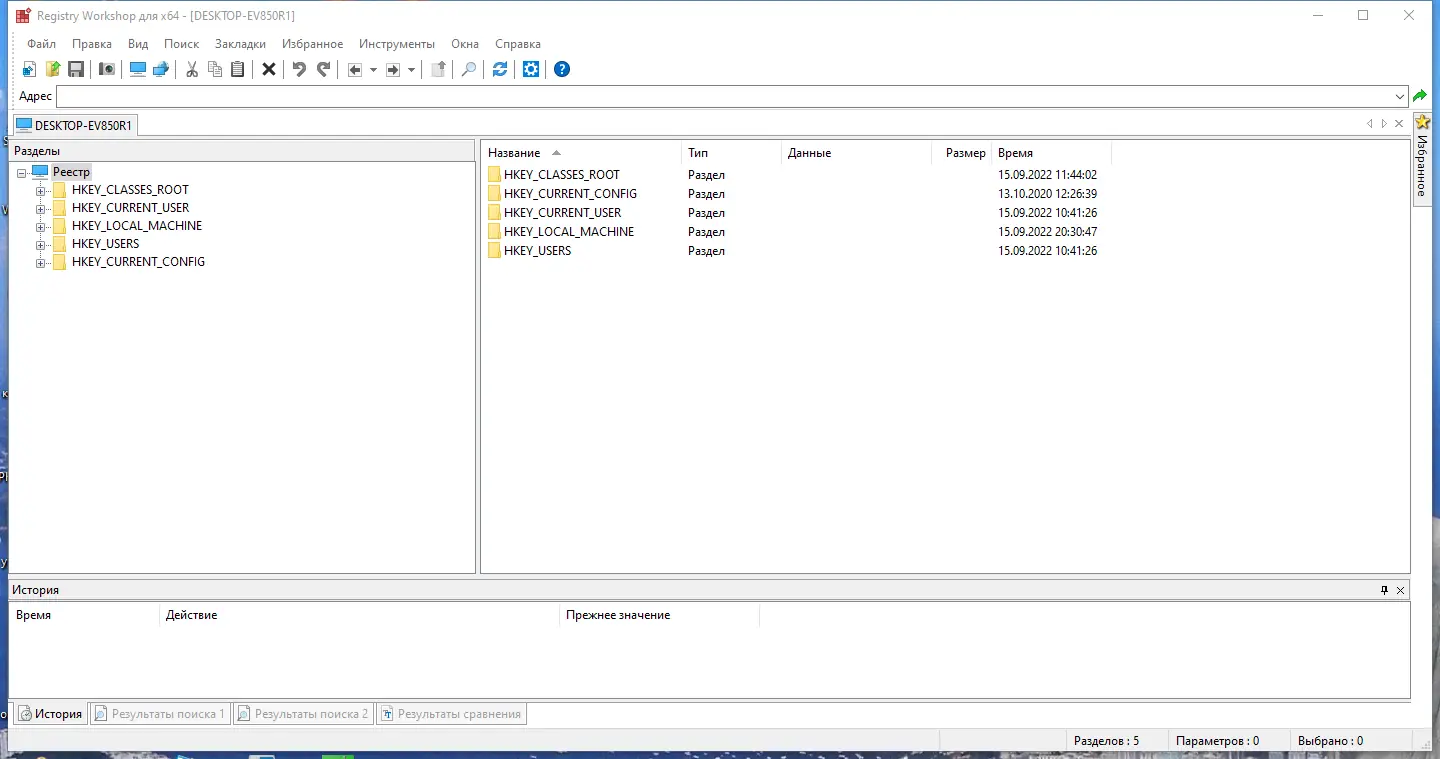
Task: Paste a key with the clipboard icon
Action: pos(237,69)
